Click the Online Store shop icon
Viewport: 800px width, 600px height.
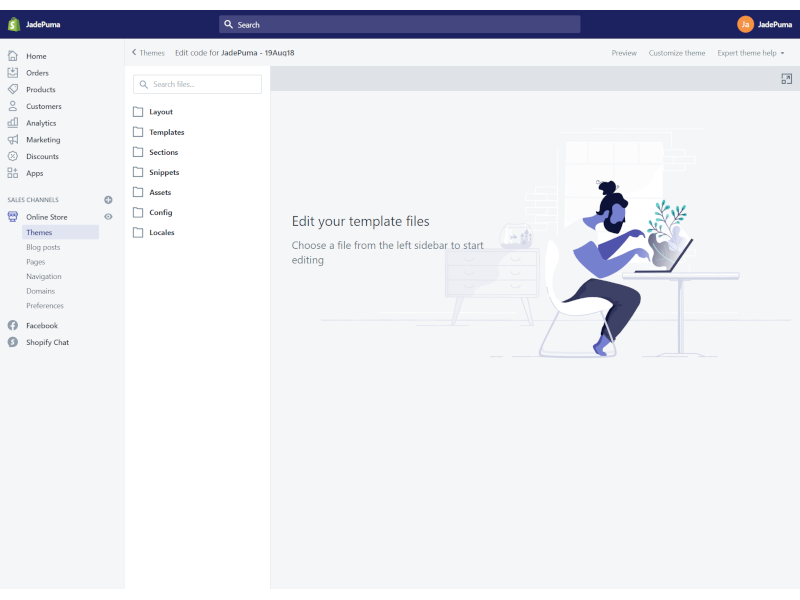pyautogui.click(x=13, y=216)
